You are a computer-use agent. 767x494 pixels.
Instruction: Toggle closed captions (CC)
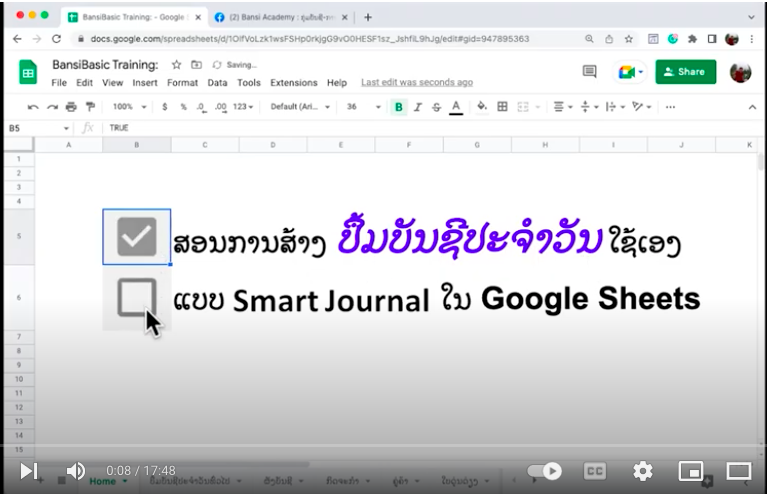pos(595,471)
